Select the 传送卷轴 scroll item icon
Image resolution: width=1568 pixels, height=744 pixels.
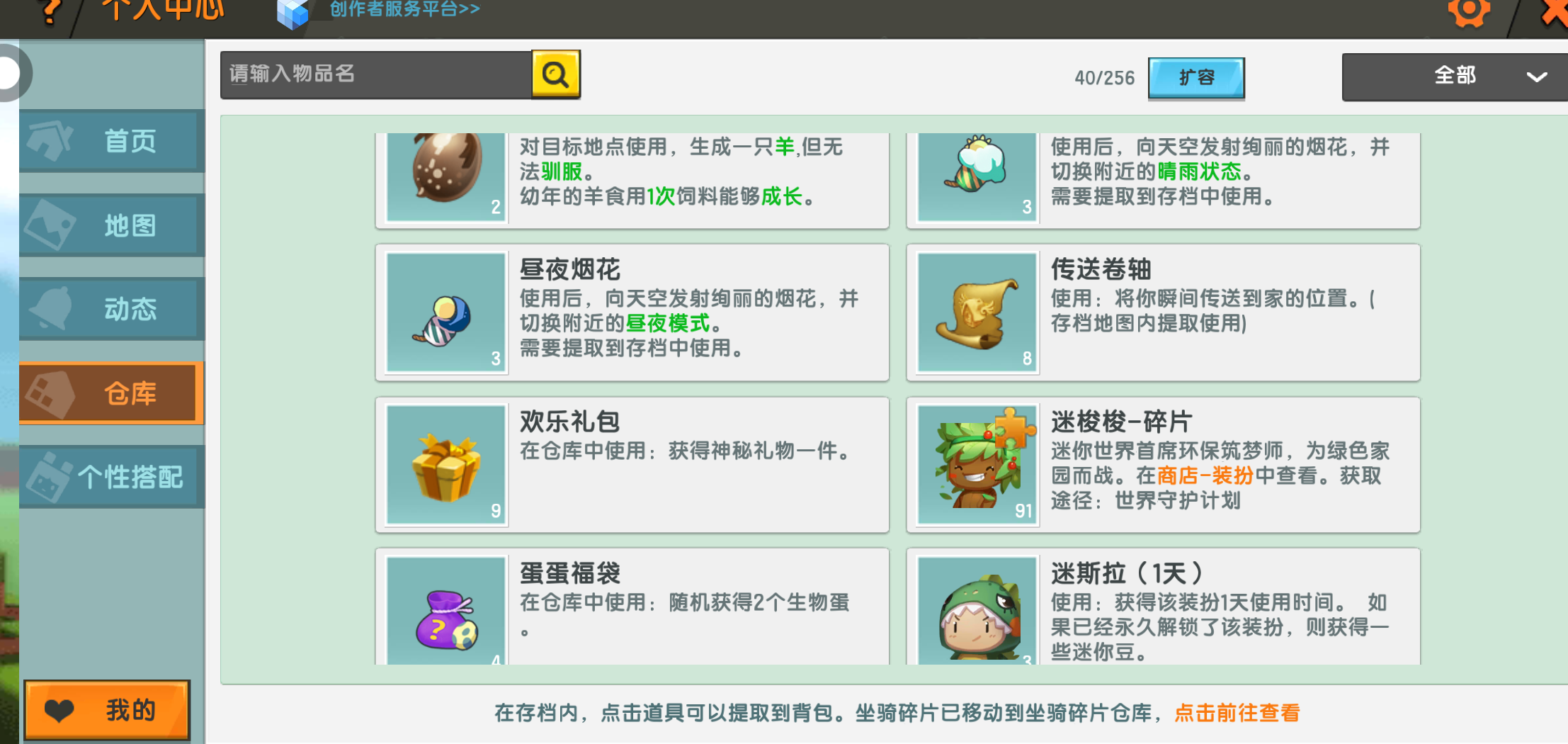coord(977,312)
